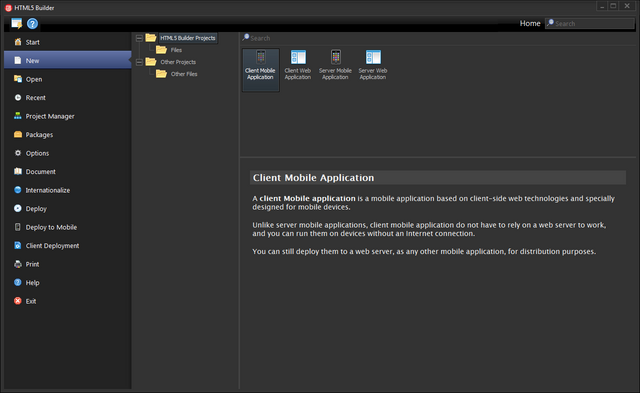Viewport: 640px width, 393px height.
Task: Click the Packages box icon
Action: pyautogui.click(x=18, y=134)
